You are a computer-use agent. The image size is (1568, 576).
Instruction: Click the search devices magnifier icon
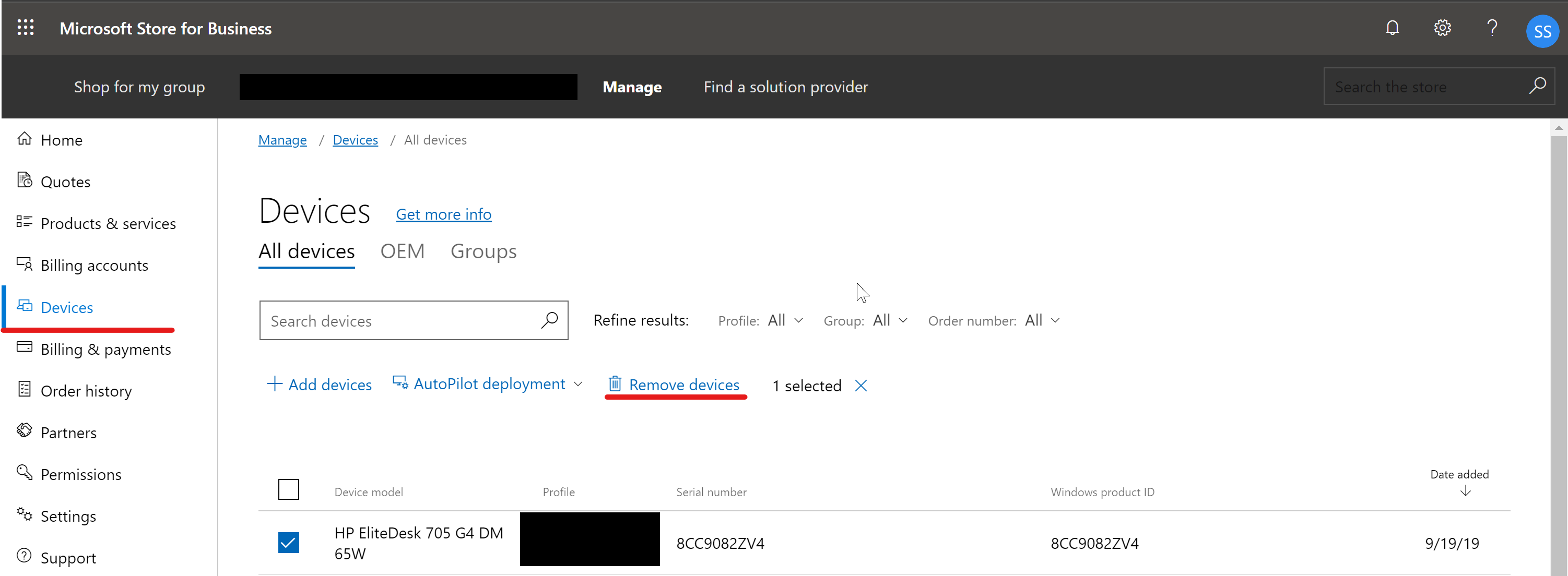(x=549, y=320)
